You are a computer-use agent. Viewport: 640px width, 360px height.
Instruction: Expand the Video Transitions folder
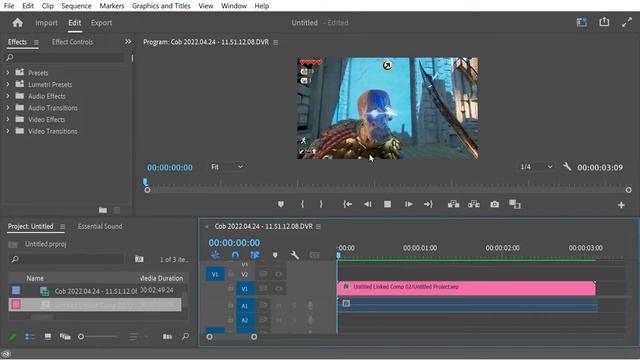(x=7, y=131)
